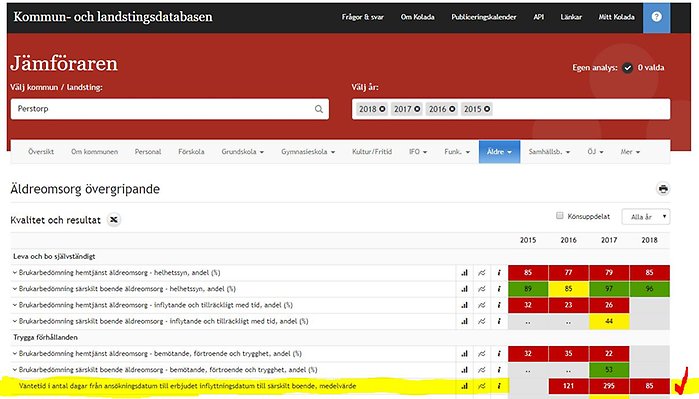Remove year 2016 tag
Image resolution: width=699 pixels, height=399 pixels.
click(x=452, y=109)
